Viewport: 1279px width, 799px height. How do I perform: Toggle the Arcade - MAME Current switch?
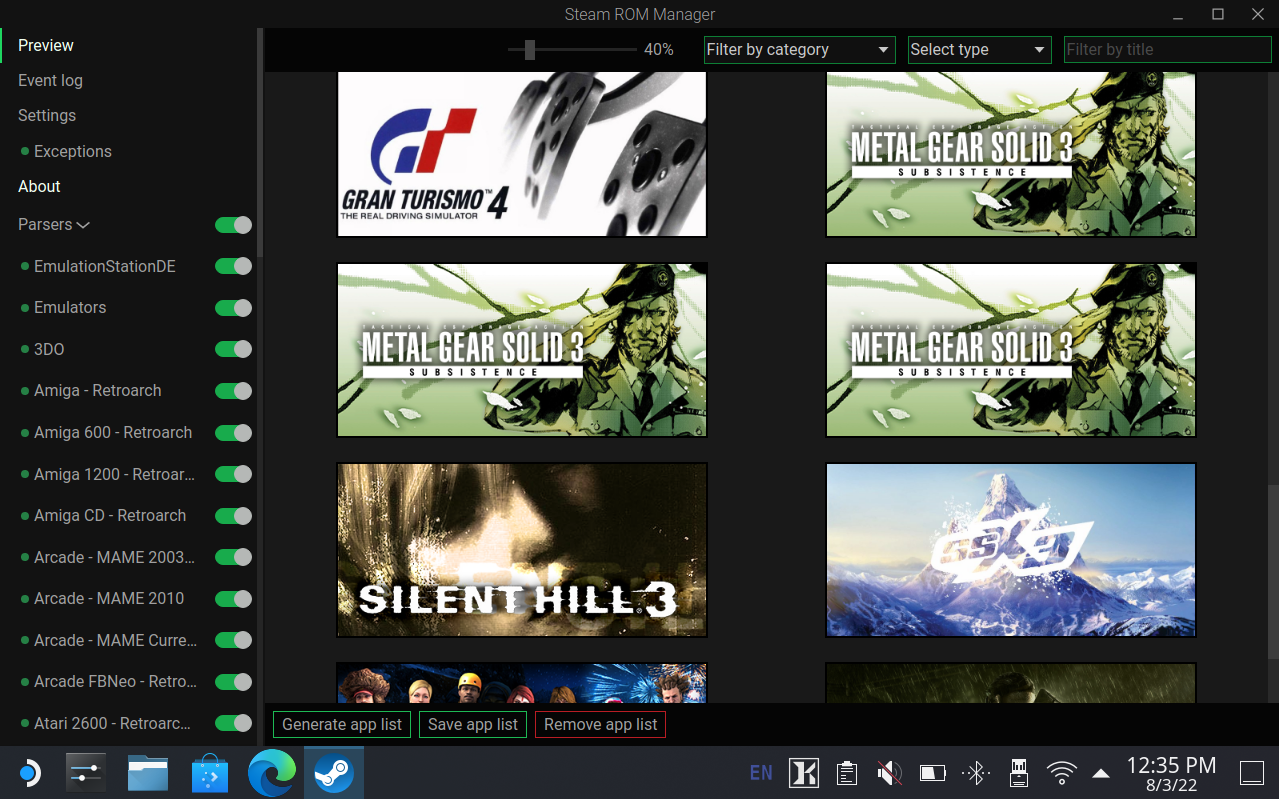tap(233, 640)
